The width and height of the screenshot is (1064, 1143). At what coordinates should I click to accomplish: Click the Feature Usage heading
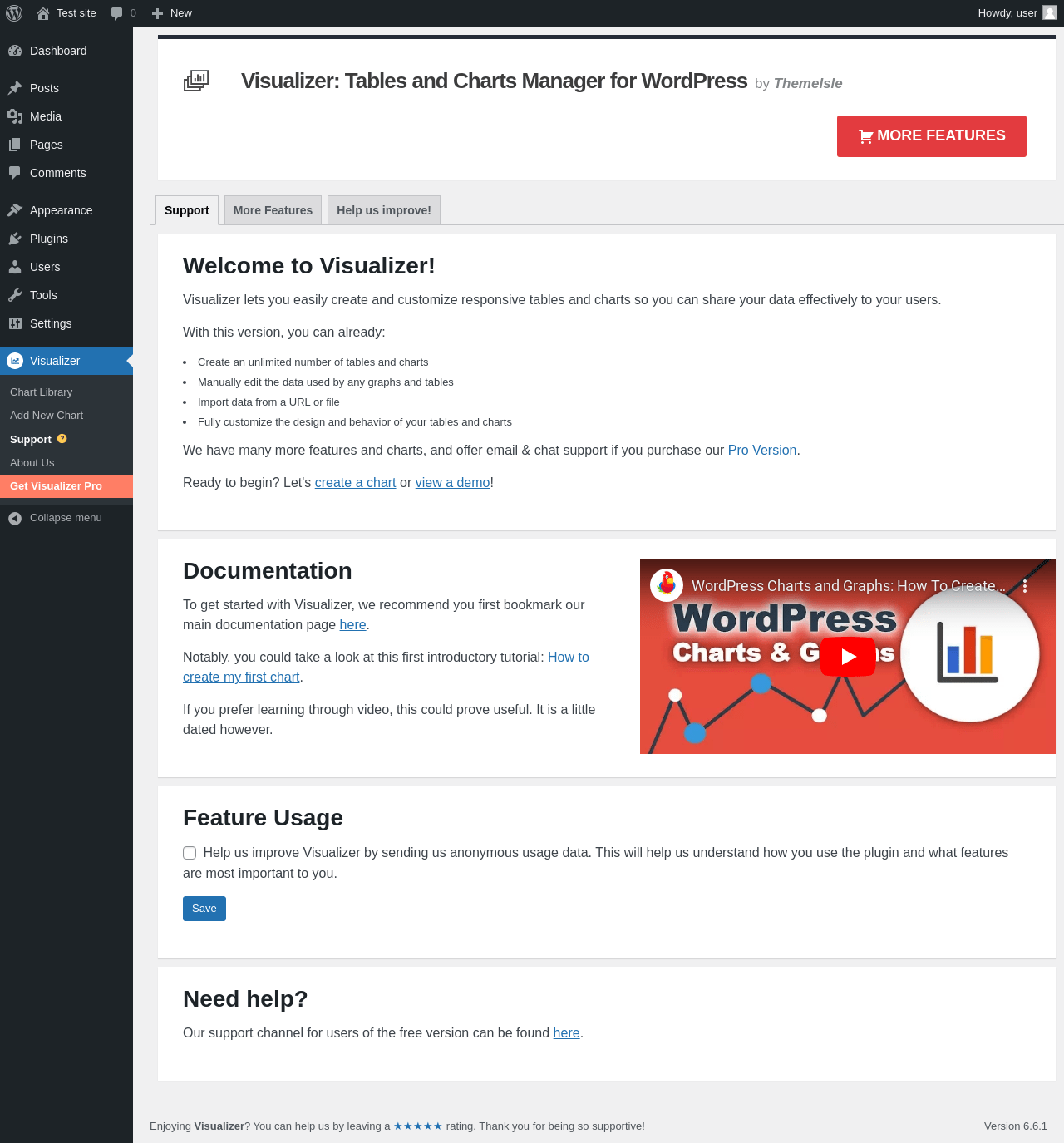pos(263,818)
